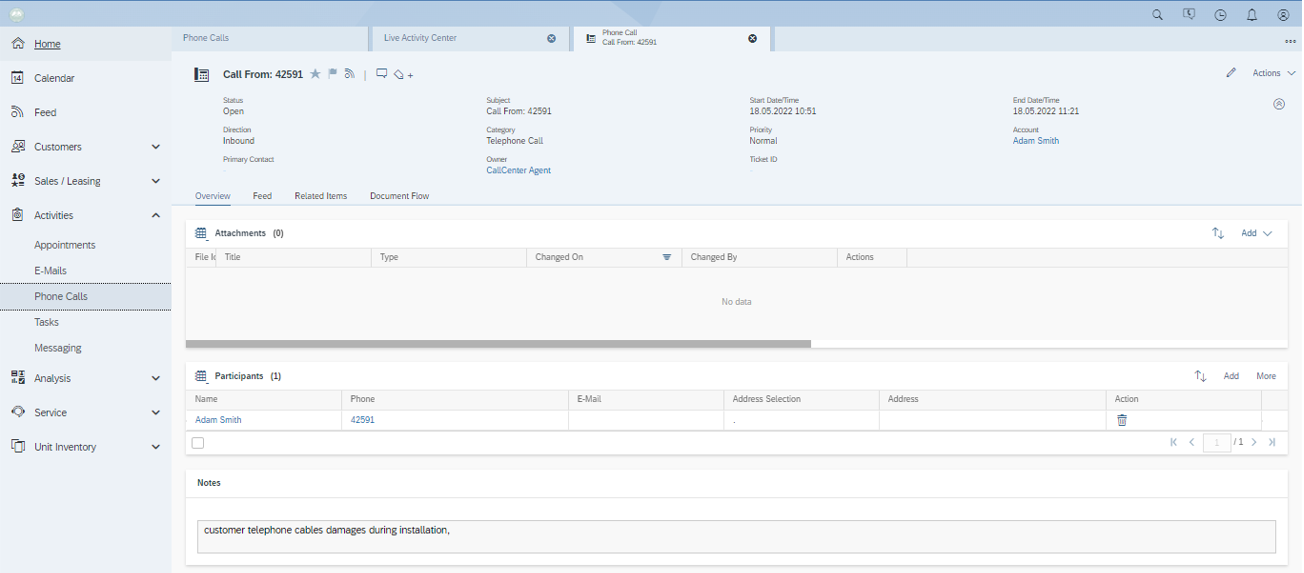Expand the Customers menu in sidebar
The height and width of the screenshot is (573, 1304).
(x=155, y=147)
